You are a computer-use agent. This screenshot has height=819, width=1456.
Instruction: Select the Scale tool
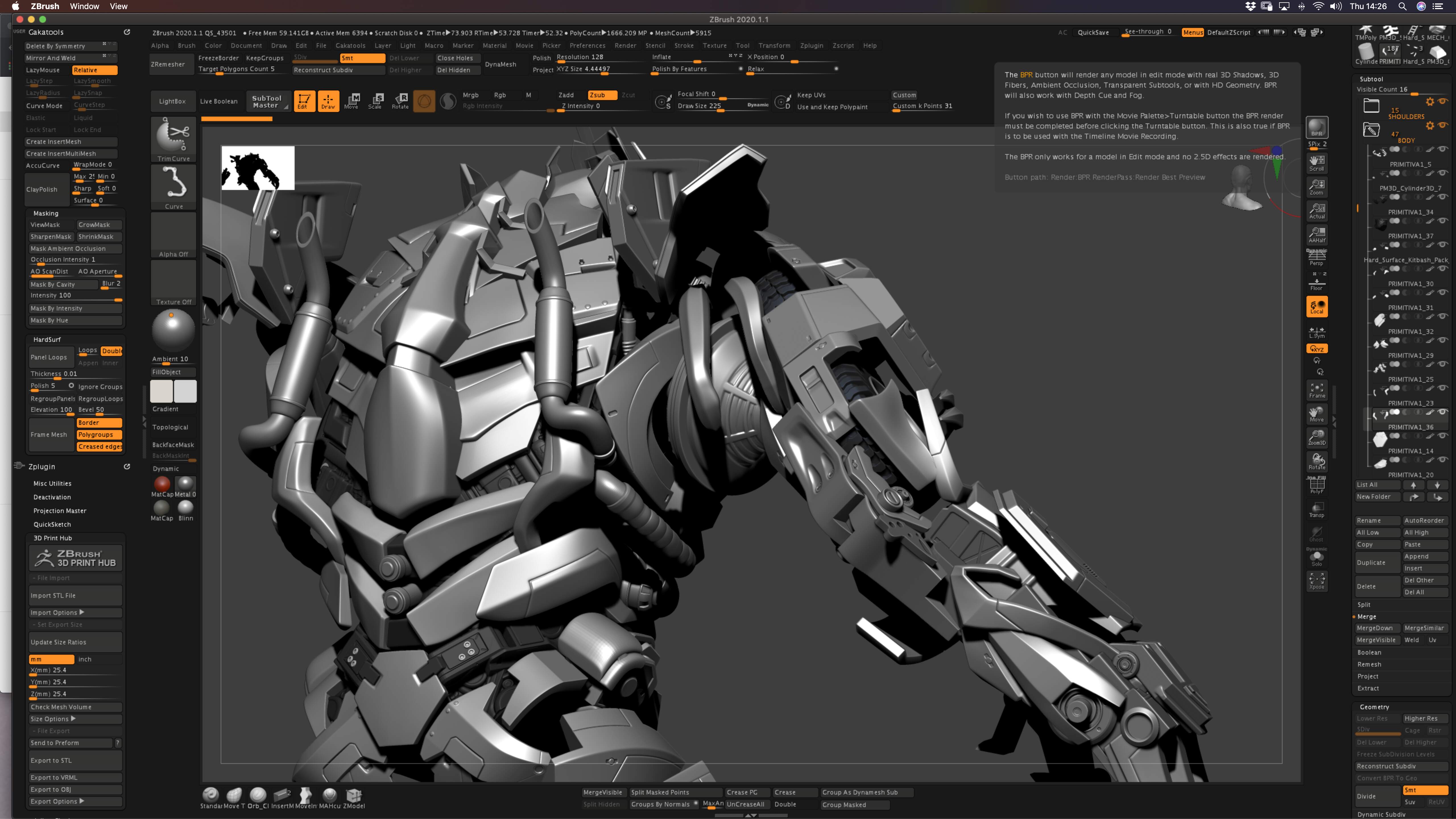pyautogui.click(x=376, y=101)
